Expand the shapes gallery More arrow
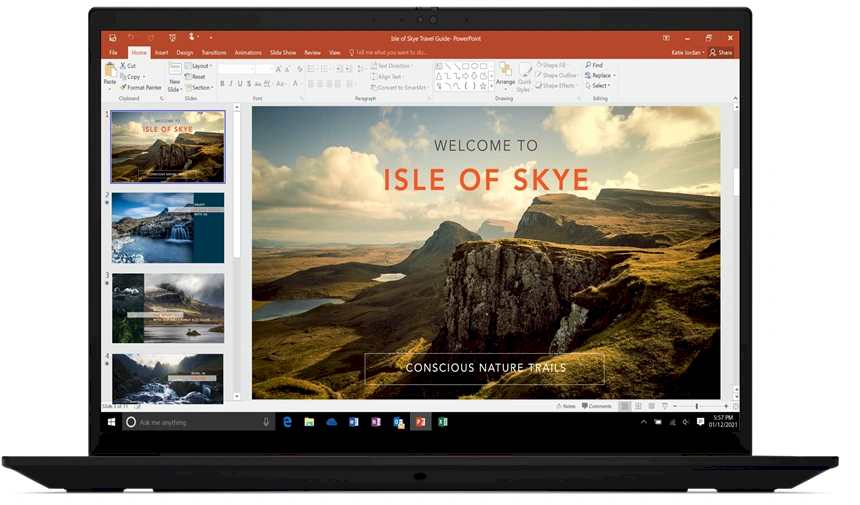The height and width of the screenshot is (505, 860). pos(491,86)
